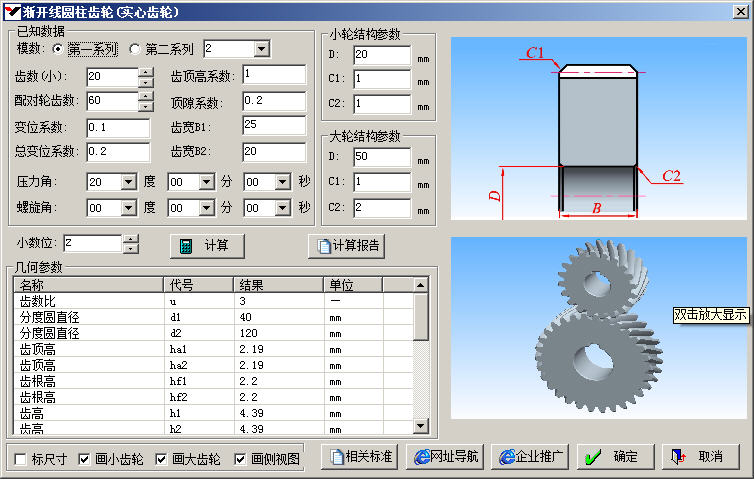The height and width of the screenshot is (480, 755).
Task: Click the 企业推广 promotion button
Action: (530, 457)
